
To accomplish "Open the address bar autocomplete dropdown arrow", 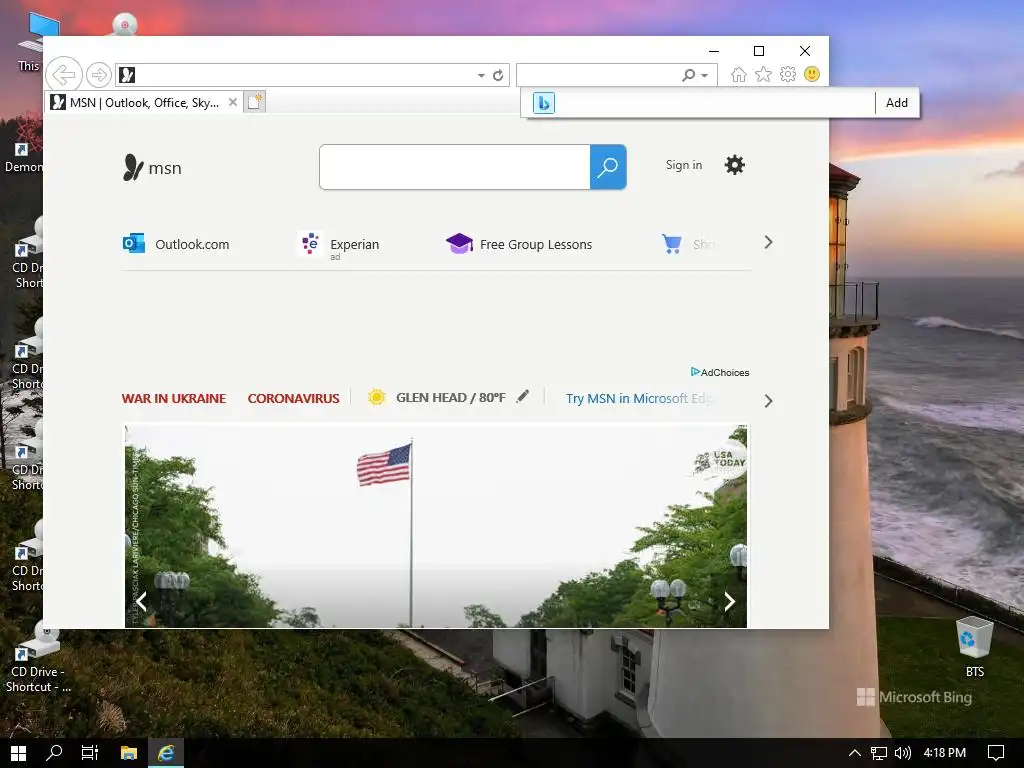I will click(481, 75).
